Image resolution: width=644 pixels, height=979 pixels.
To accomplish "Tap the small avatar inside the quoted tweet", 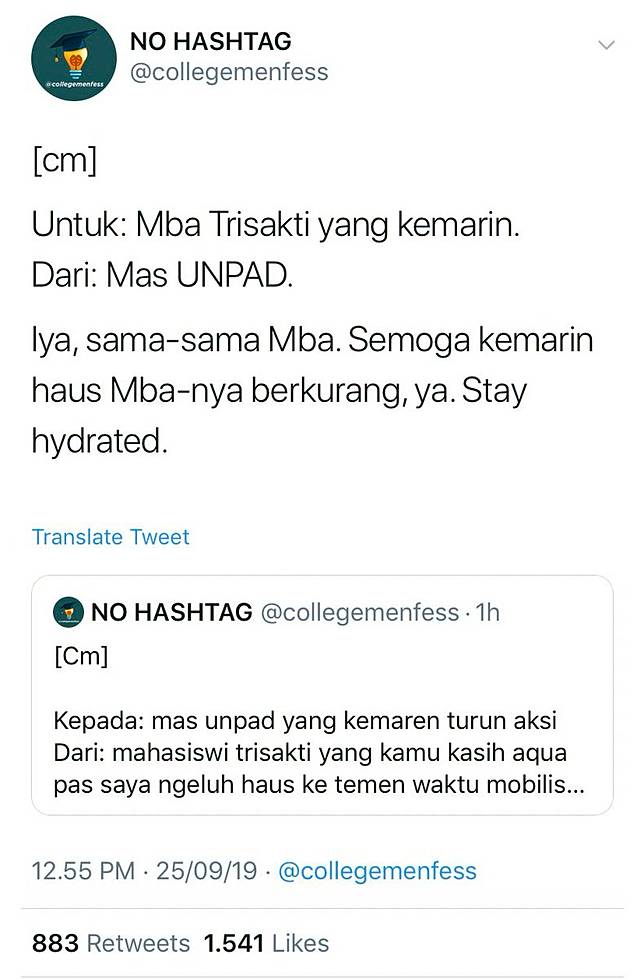I will [x=68, y=613].
